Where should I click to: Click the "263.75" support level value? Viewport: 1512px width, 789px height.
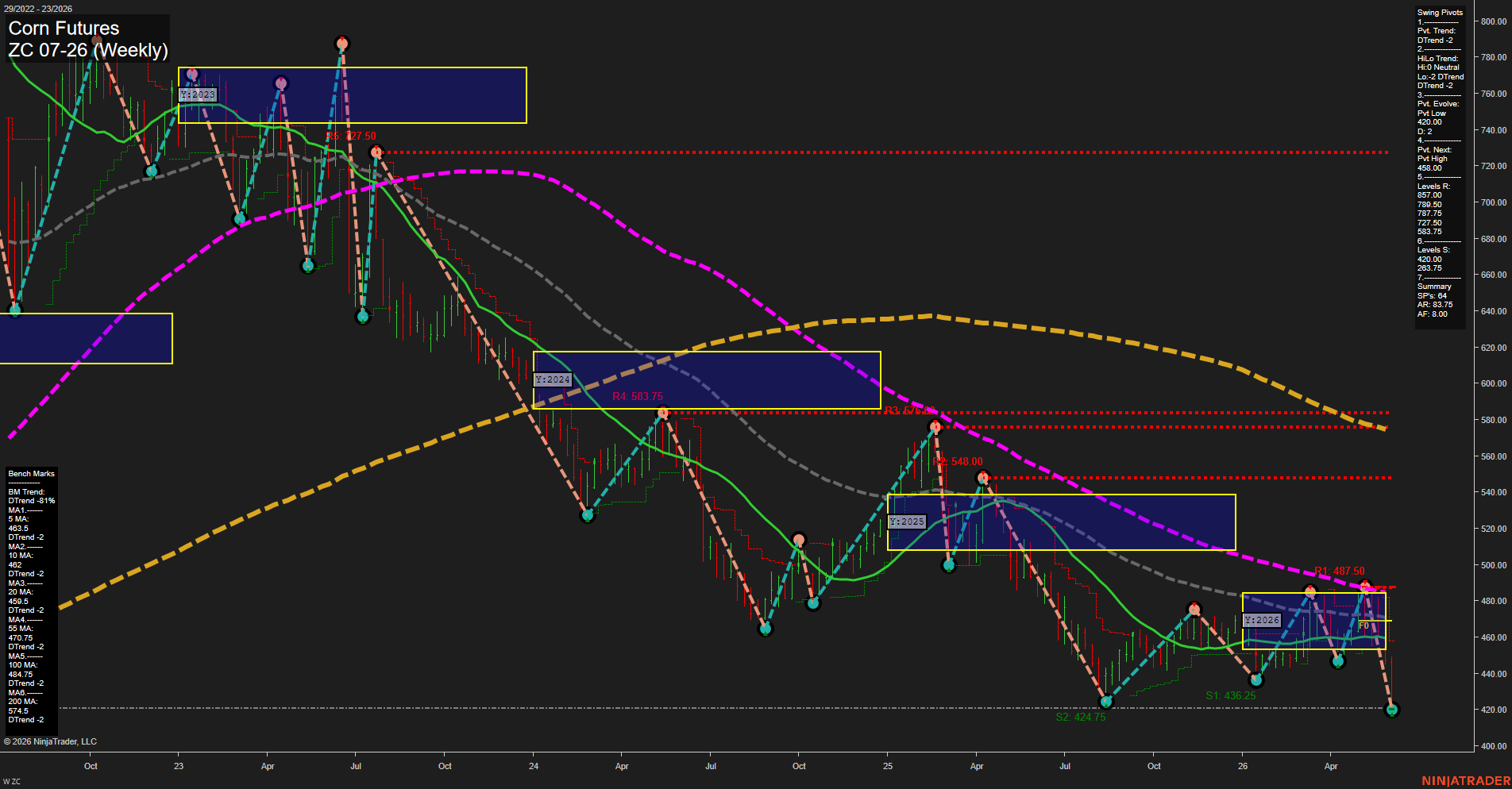point(1429,268)
